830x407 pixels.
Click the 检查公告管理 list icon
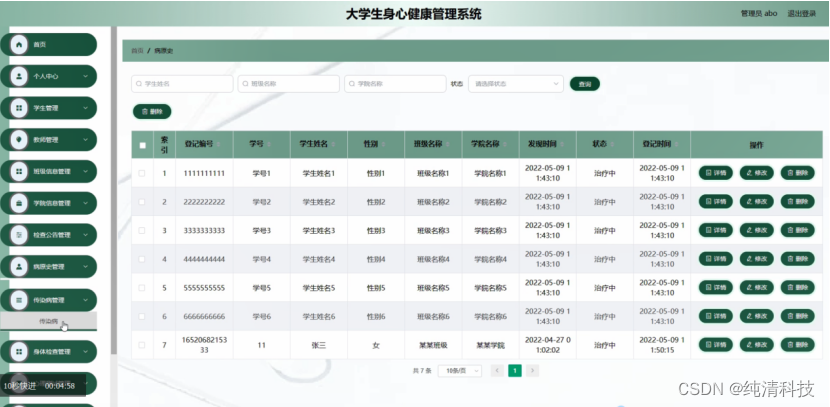coord(19,235)
